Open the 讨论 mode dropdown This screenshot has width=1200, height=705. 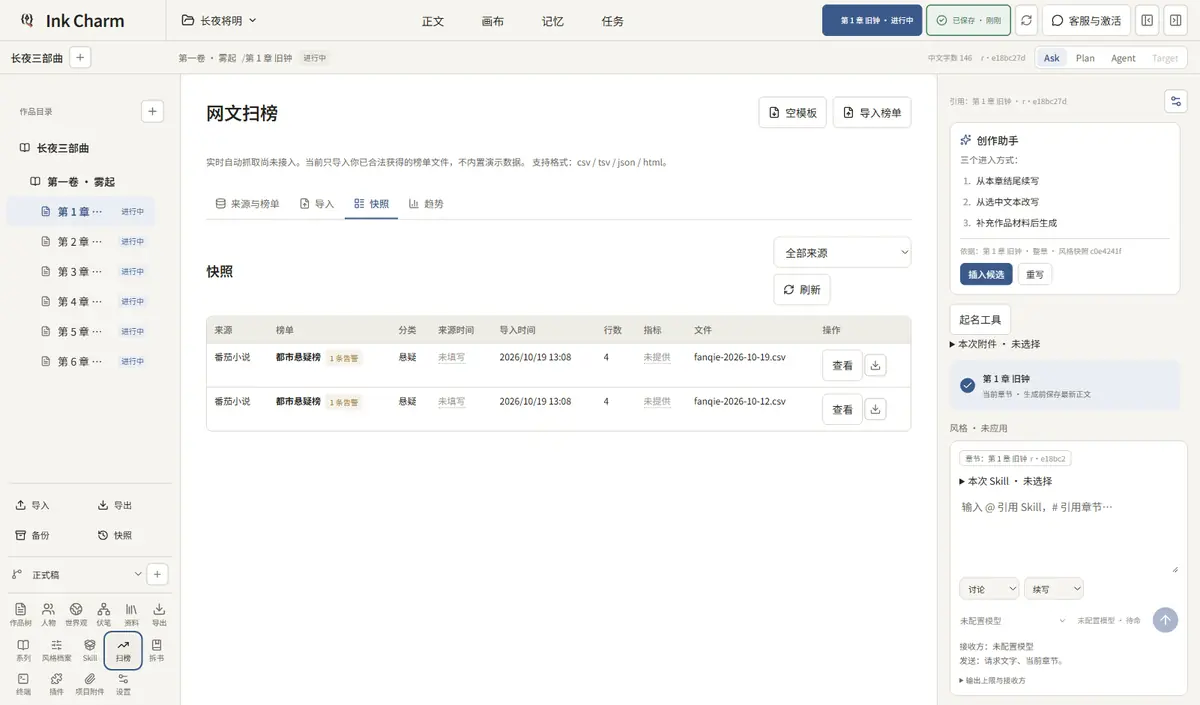tap(989, 589)
